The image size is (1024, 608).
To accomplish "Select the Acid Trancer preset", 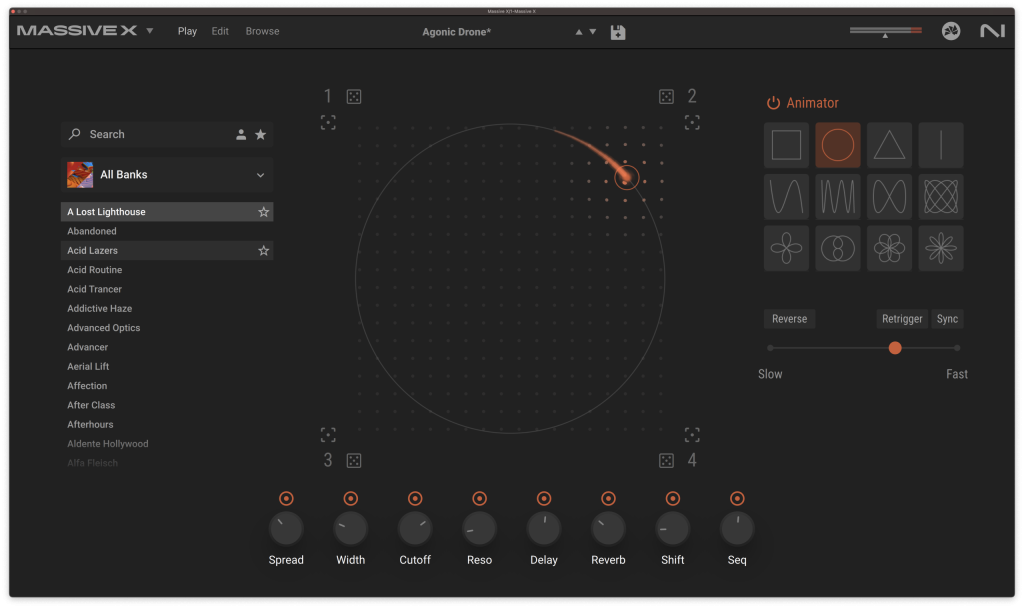I will click(x=167, y=289).
